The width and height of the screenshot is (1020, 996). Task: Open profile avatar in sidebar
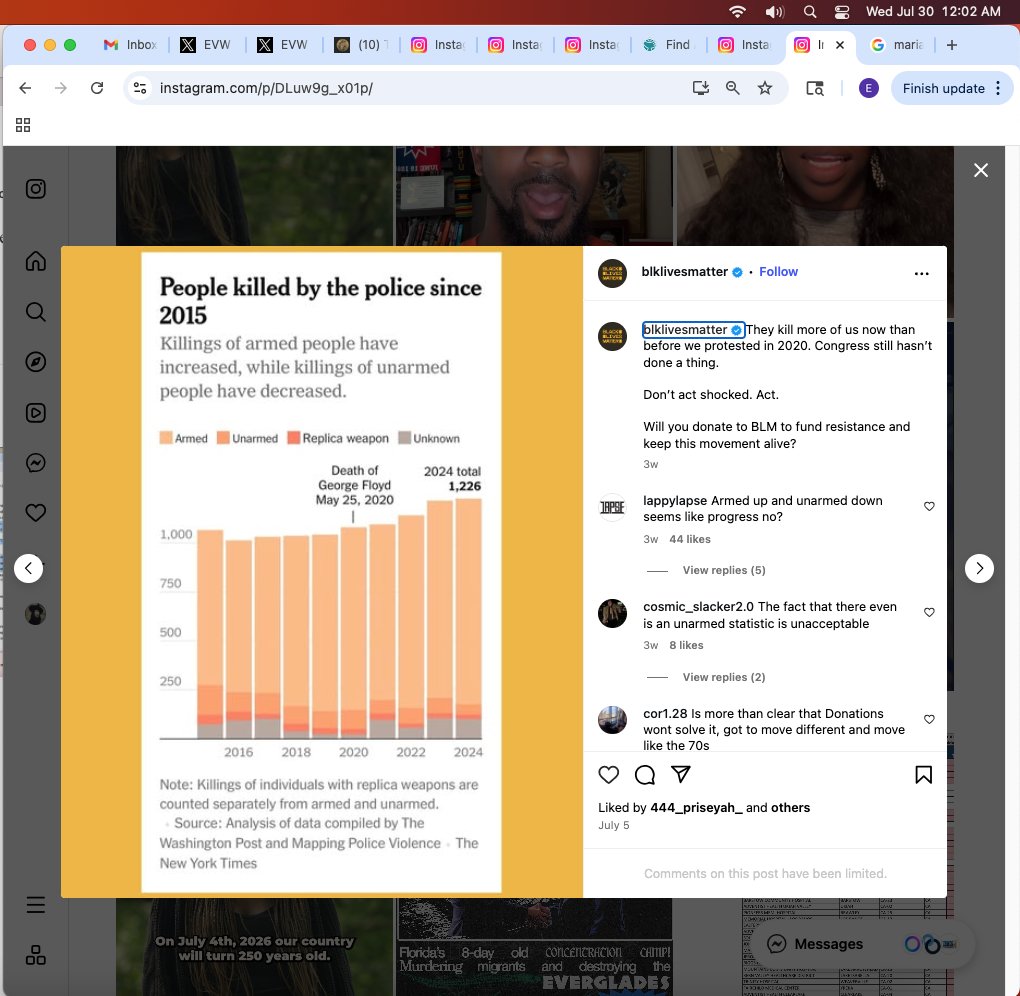[36, 614]
